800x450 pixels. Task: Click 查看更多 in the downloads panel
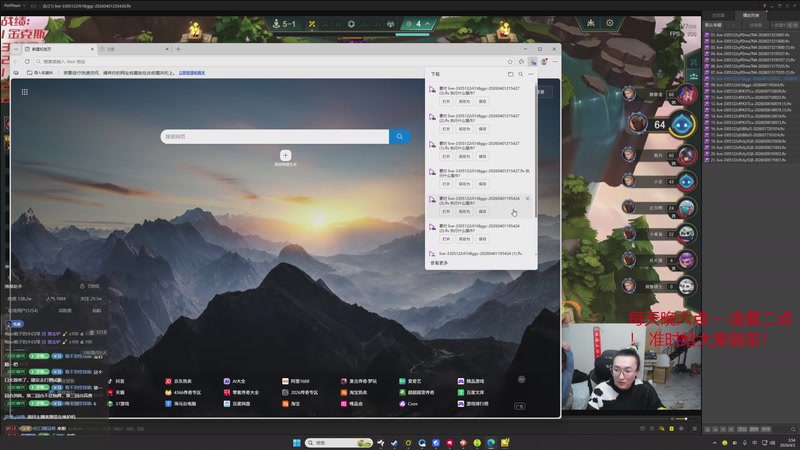tap(439, 263)
